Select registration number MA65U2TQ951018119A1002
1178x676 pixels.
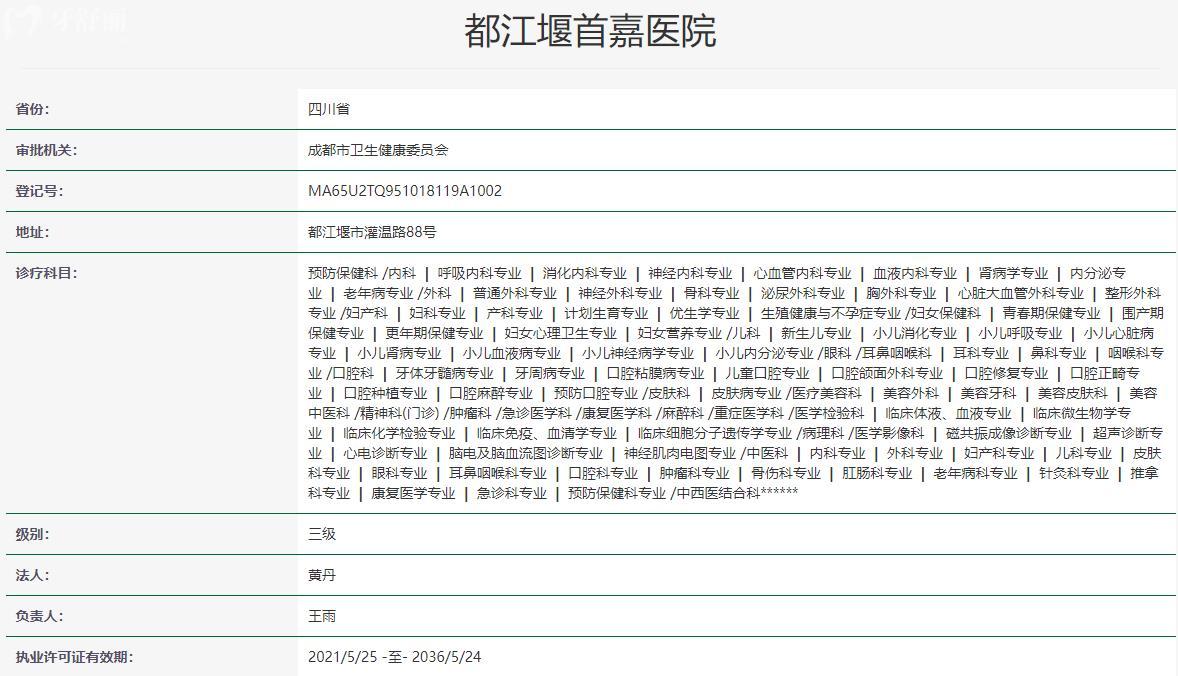405,191
